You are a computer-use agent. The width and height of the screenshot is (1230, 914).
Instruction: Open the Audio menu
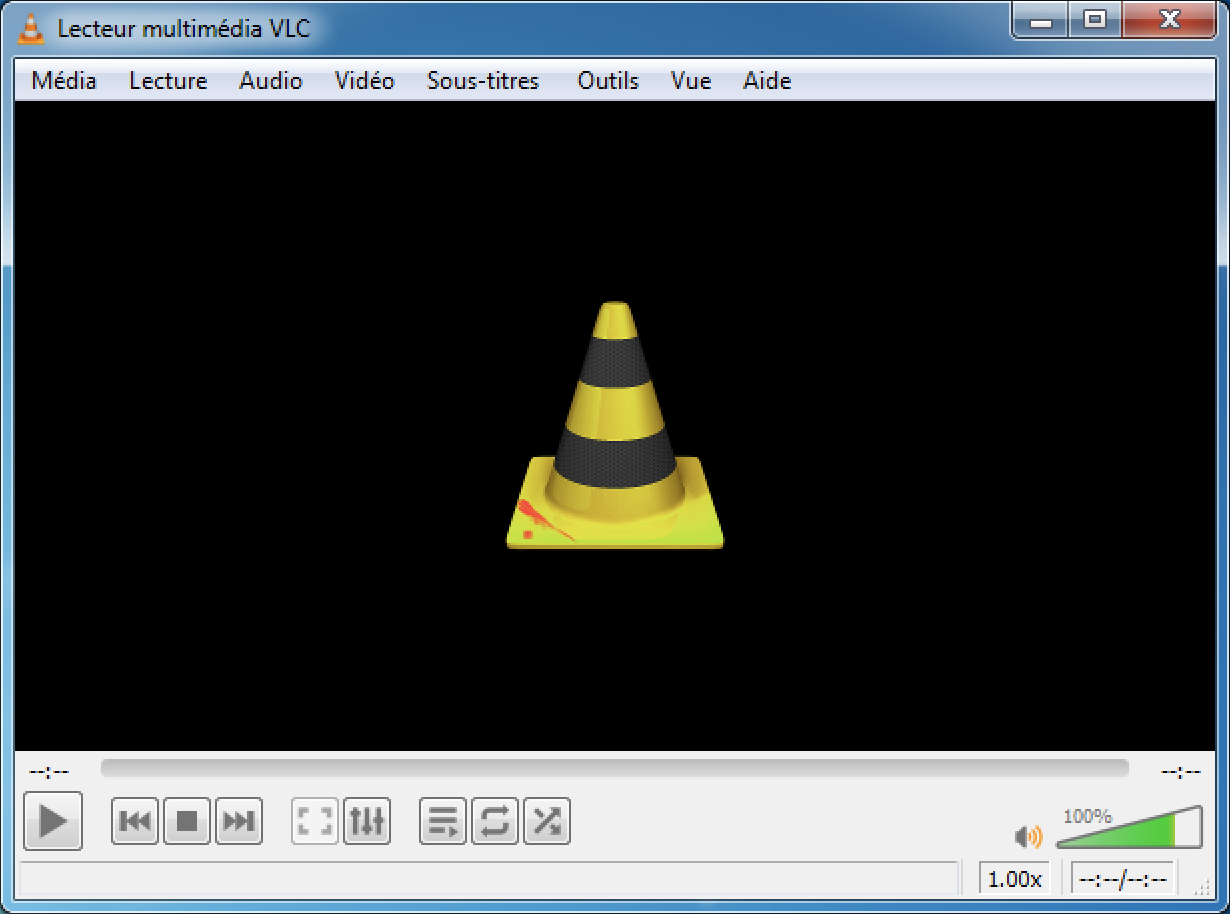[x=271, y=81]
